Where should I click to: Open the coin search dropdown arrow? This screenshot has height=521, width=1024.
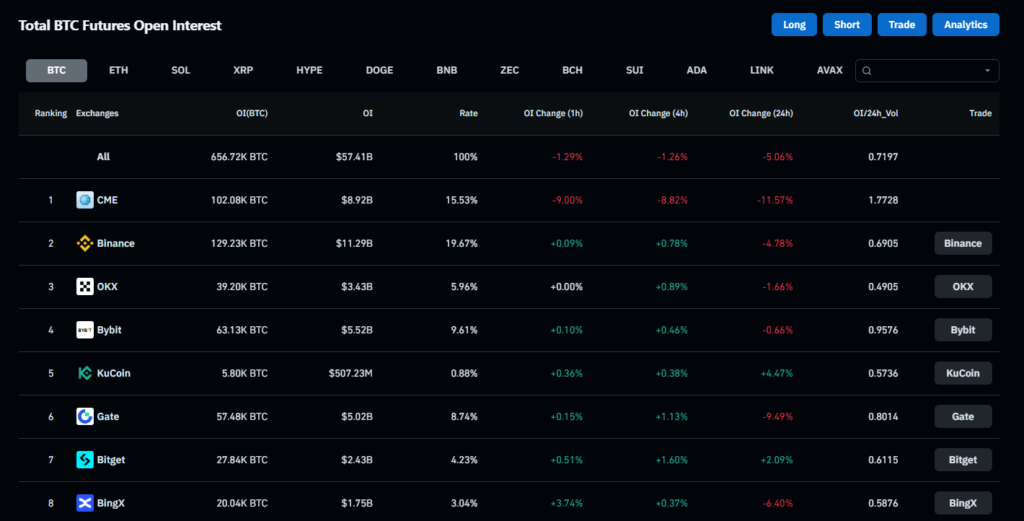pos(988,71)
